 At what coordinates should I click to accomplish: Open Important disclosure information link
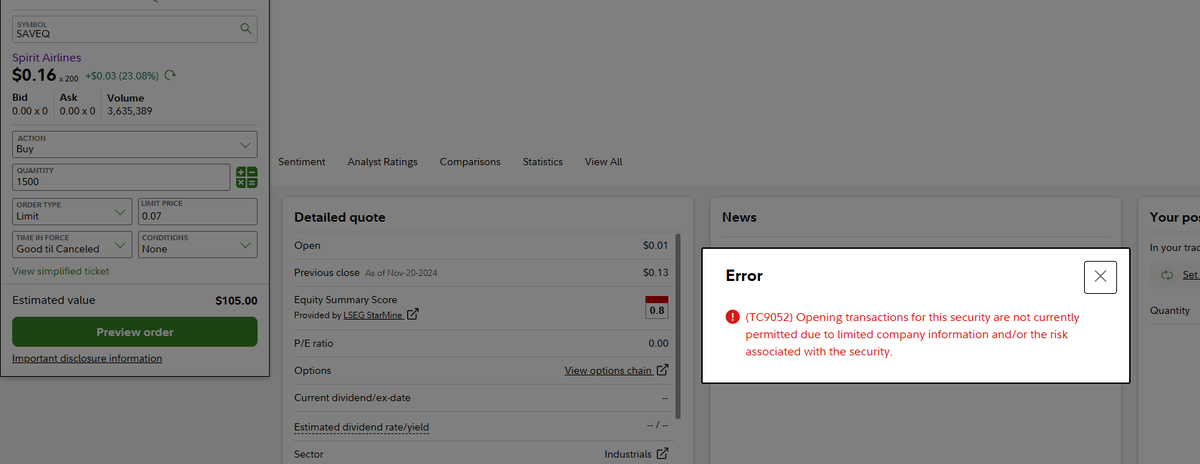click(87, 358)
